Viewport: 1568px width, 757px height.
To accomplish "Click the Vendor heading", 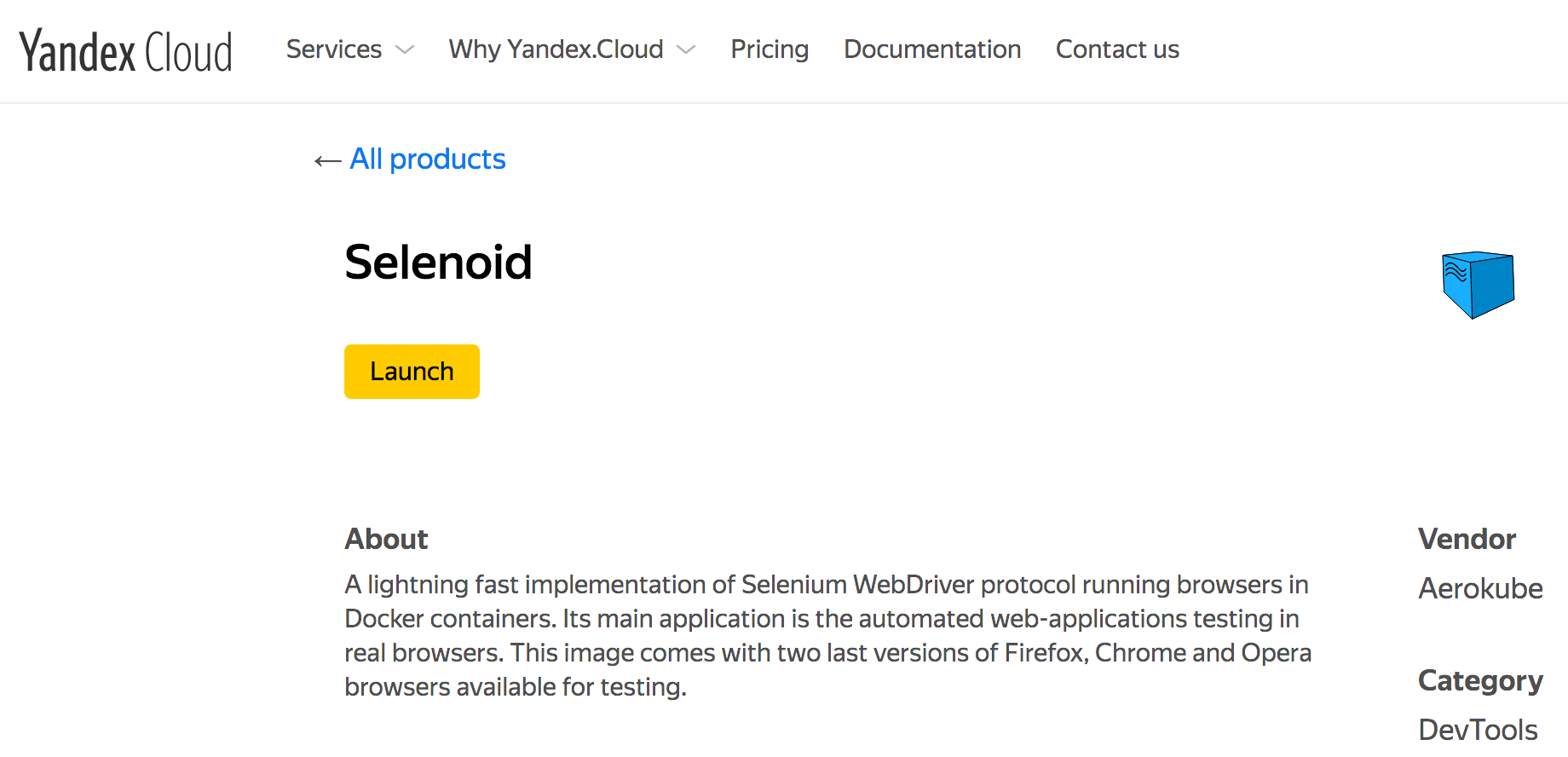I will pyautogui.click(x=1467, y=539).
